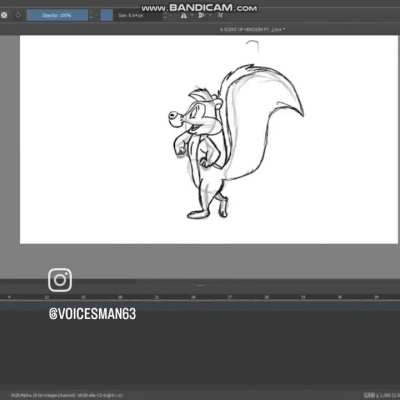
Task: Click the short blue Flow slider box
Action: [x=107, y=15]
